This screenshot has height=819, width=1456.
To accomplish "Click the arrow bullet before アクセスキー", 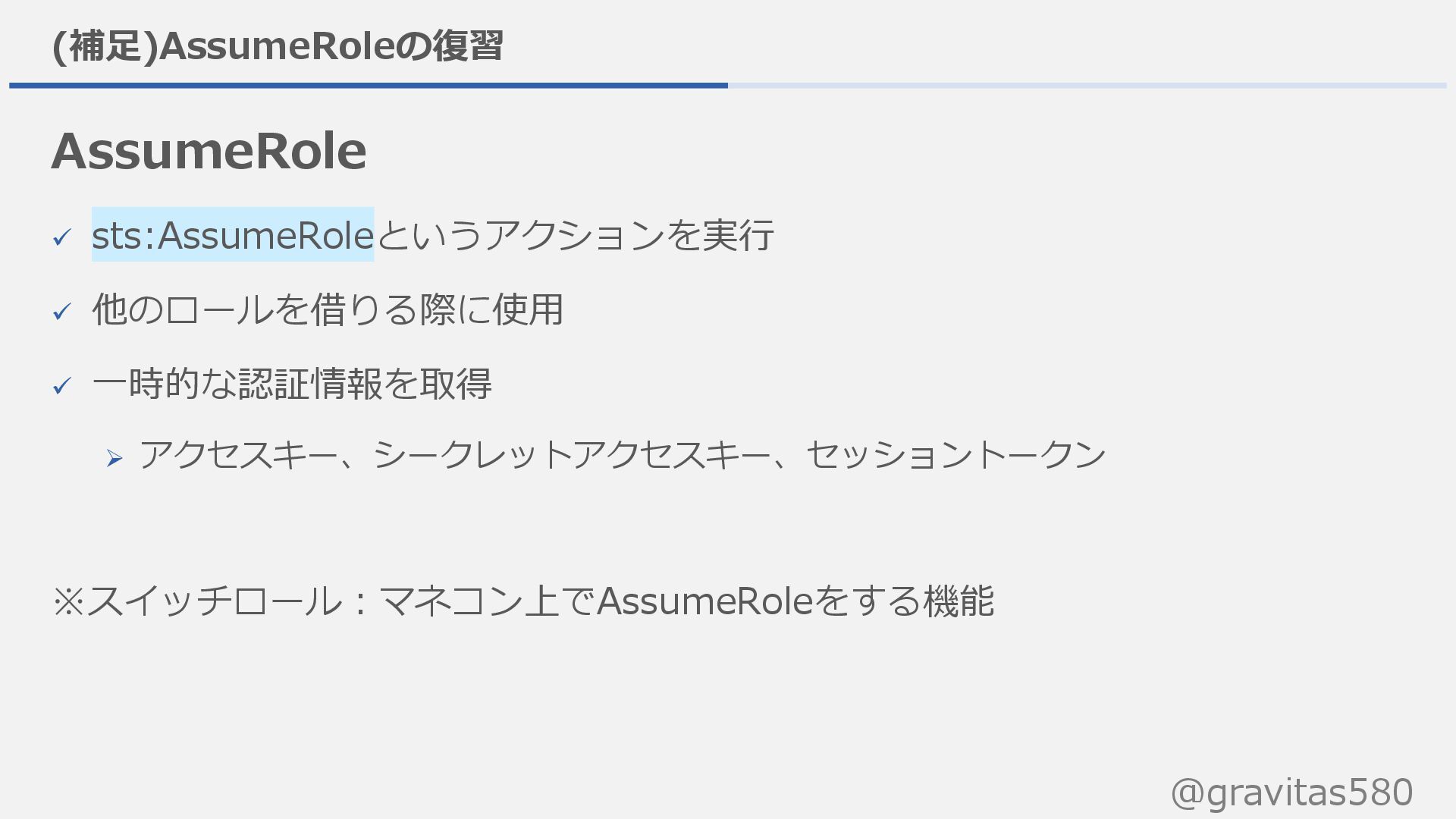I will pyautogui.click(x=115, y=458).
